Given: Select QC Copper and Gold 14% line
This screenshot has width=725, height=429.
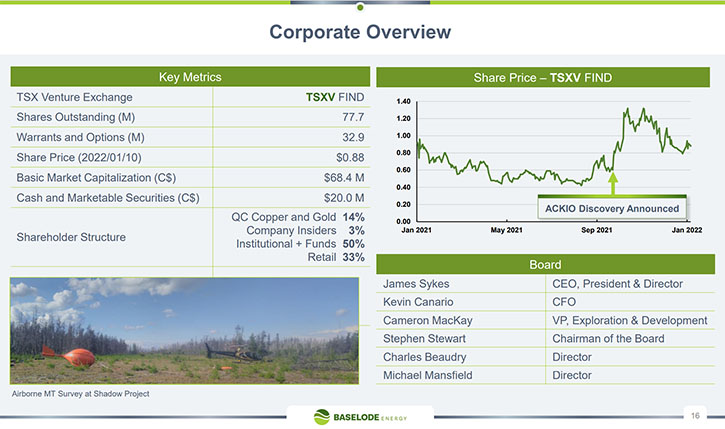Looking at the screenshot, I should tap(298, 217).
